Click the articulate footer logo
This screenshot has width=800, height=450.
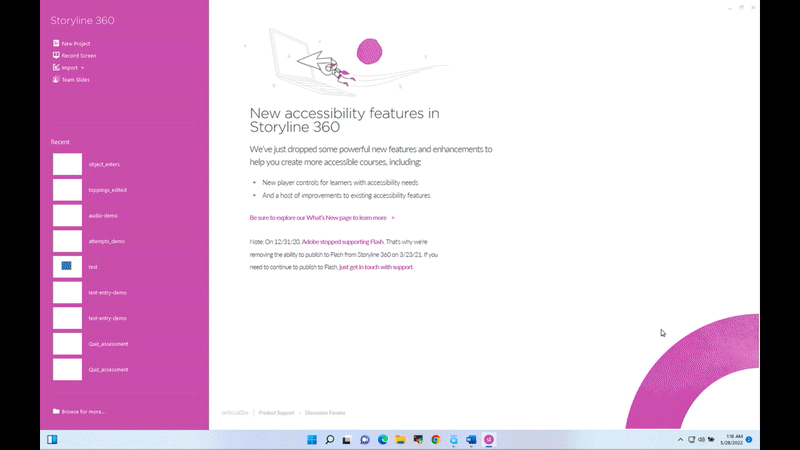235,413
